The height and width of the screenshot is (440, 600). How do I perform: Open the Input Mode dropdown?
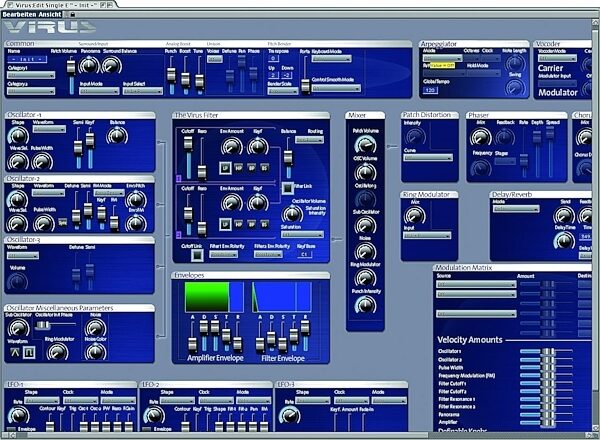pos(99,91)
